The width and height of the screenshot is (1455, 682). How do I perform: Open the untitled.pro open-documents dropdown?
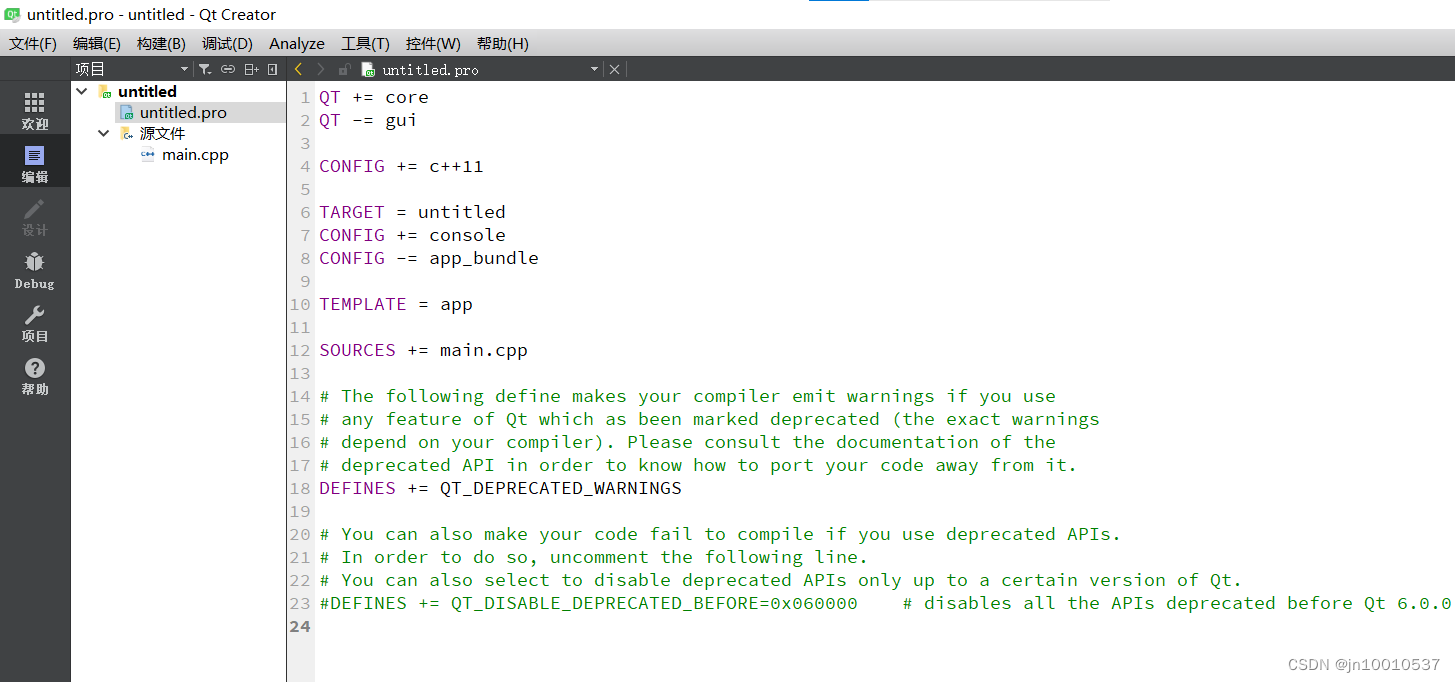594,69
